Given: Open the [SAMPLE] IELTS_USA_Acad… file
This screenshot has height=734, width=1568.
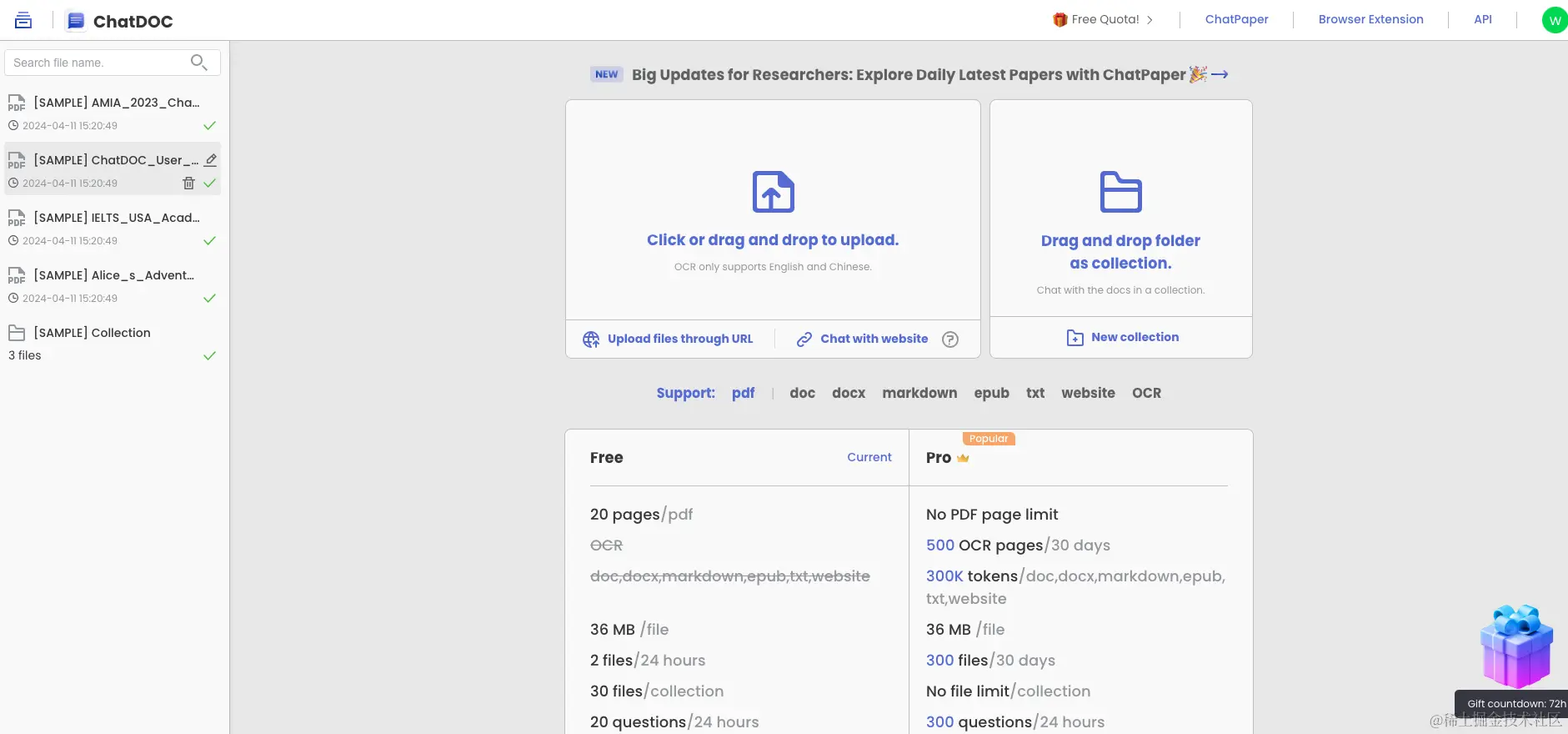Looking at the screenshot, I should (x=117, y=218).
